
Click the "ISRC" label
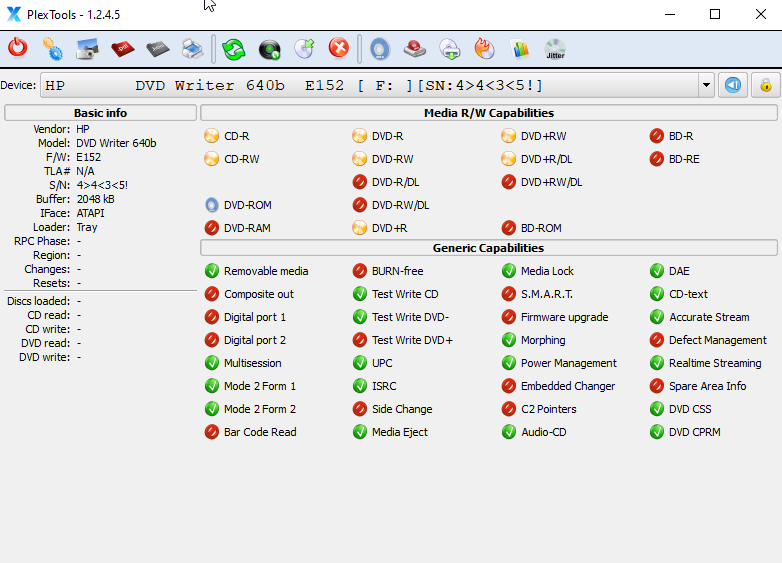384,386
